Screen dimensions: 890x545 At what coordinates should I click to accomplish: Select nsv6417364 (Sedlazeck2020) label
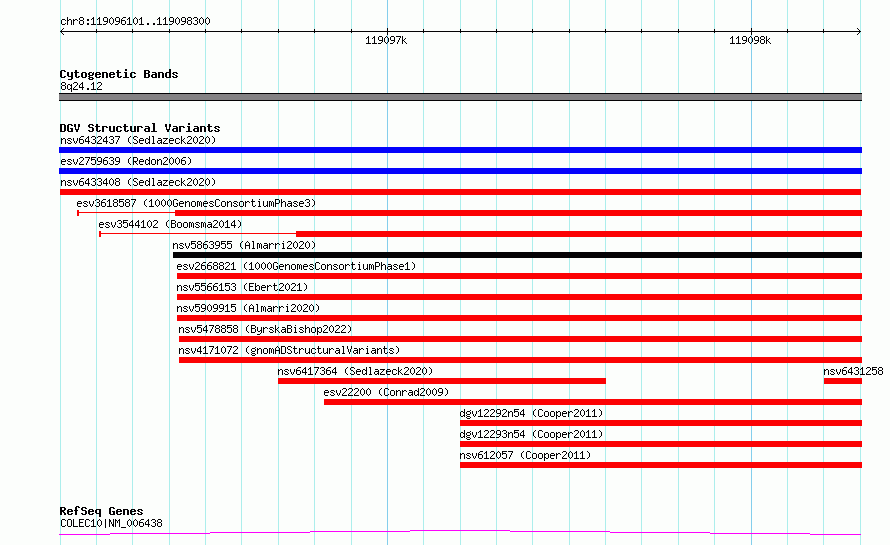click(355, 371)
